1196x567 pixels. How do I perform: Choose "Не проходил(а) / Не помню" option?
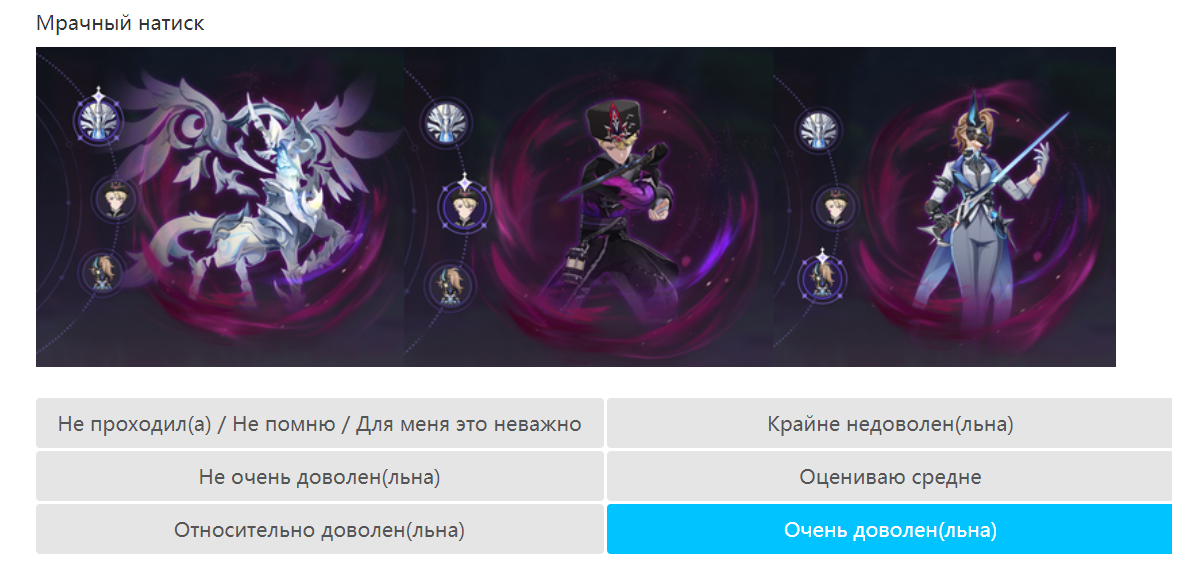[320, 423]
